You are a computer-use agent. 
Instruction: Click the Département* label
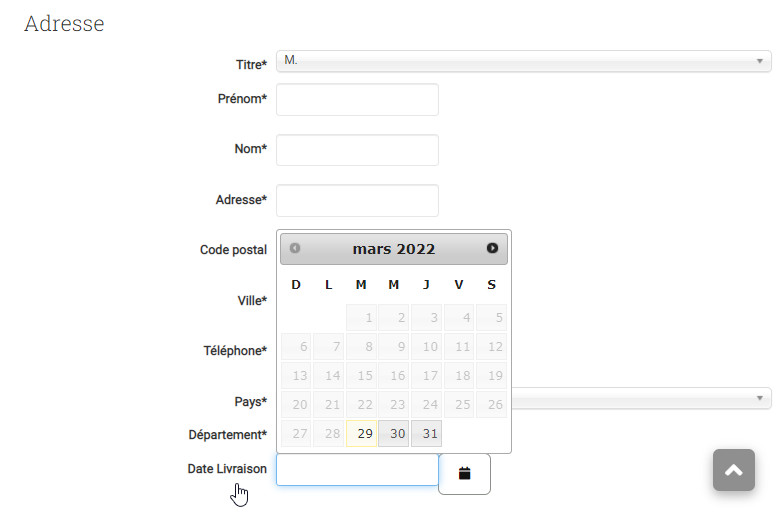(x=227, y=435)
